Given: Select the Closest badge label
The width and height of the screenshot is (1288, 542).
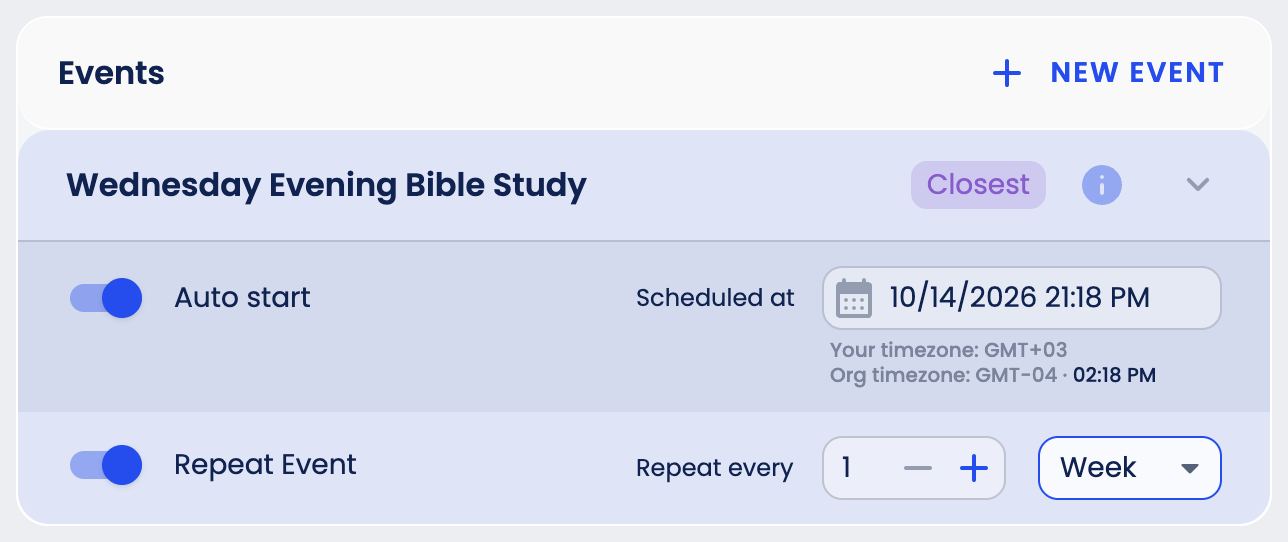Looking at the screenshot, I should [978, 185].
